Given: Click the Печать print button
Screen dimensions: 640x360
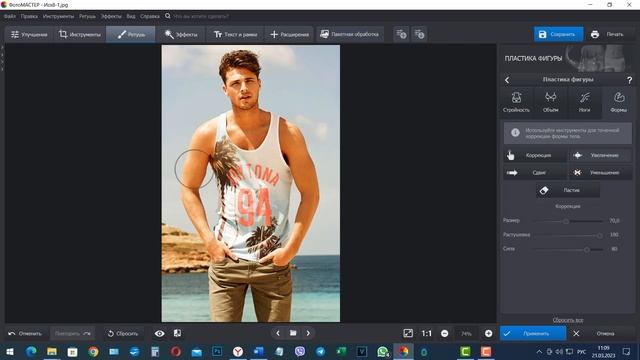Looking at the screenshot, I should point(607,34).
